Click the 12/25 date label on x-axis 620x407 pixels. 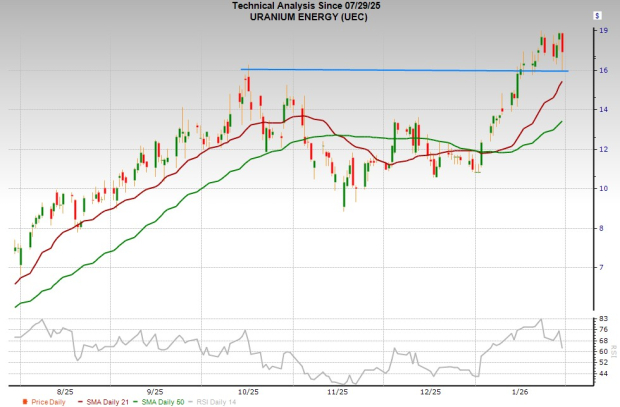[x=430, y=392]
